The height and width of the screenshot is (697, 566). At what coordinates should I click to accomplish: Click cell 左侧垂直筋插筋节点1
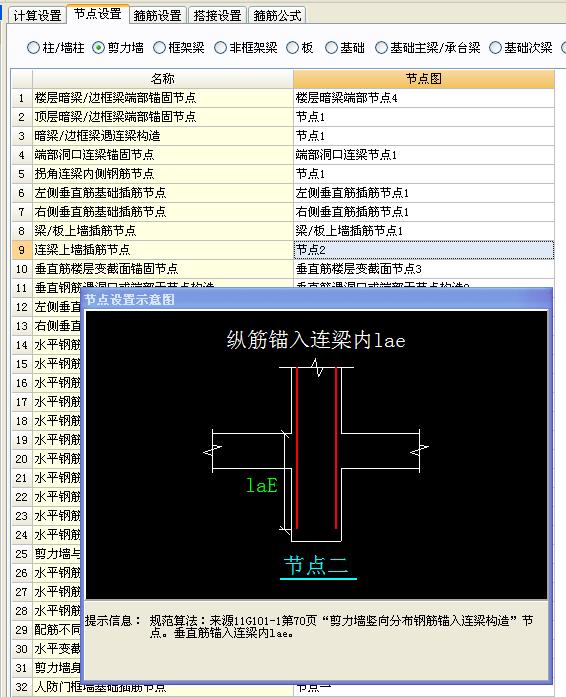point(424,193)
